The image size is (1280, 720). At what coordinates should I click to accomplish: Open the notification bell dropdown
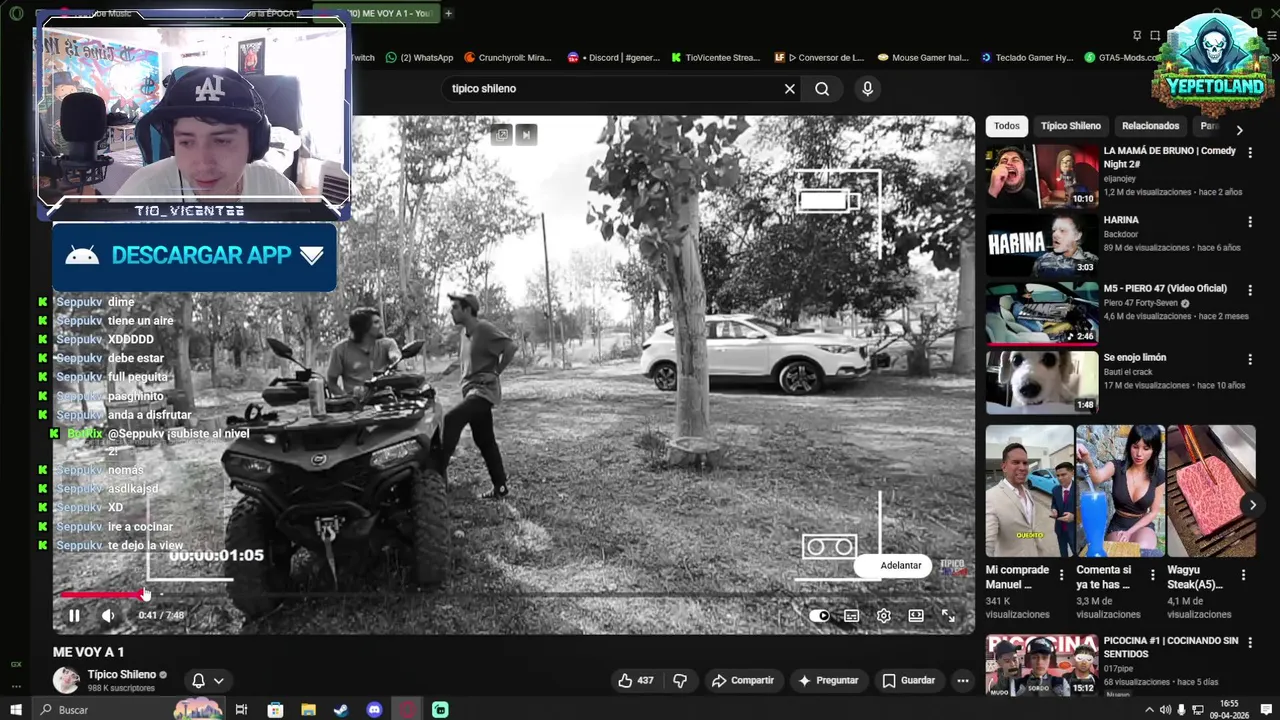[208, 681]
